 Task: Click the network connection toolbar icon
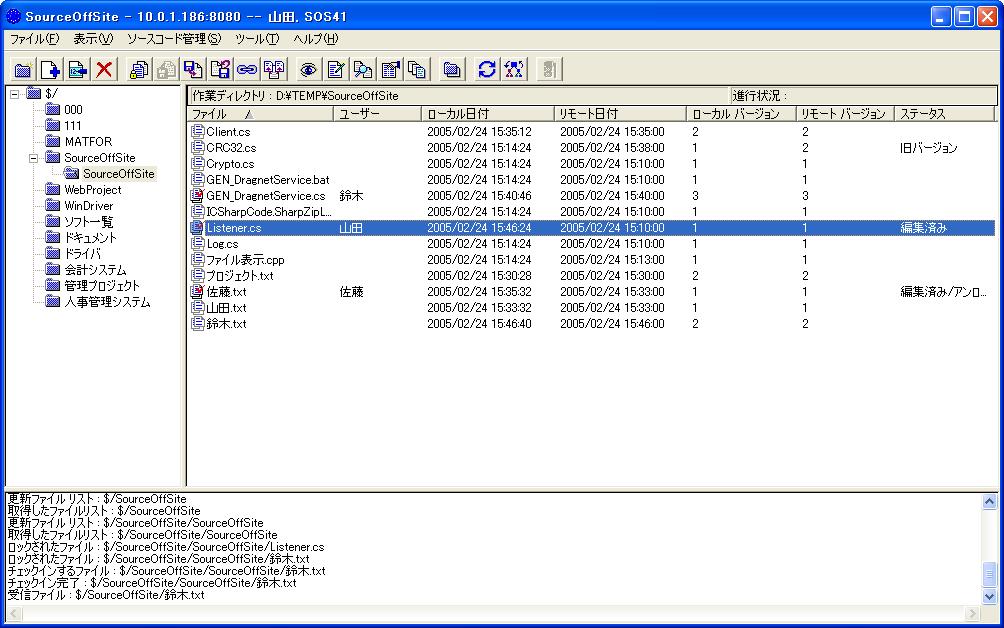tap(514, 69)
